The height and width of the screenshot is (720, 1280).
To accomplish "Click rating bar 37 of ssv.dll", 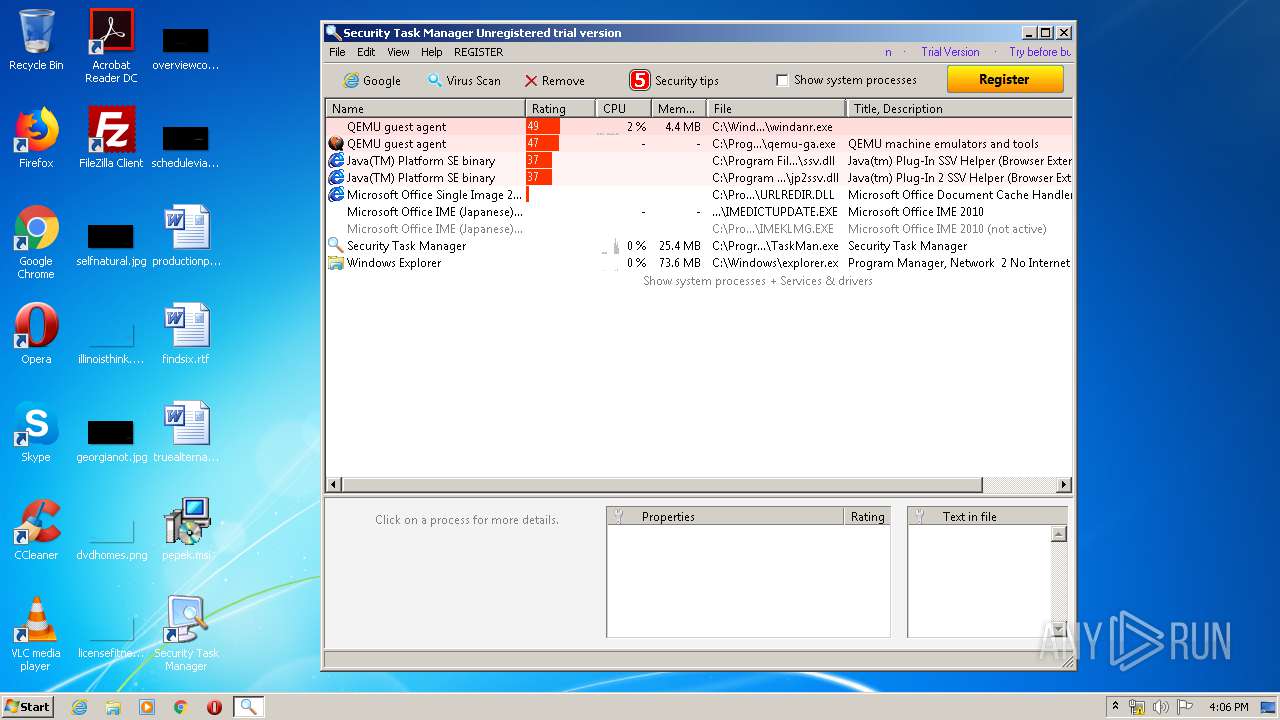I will click(x=539, y=161).
